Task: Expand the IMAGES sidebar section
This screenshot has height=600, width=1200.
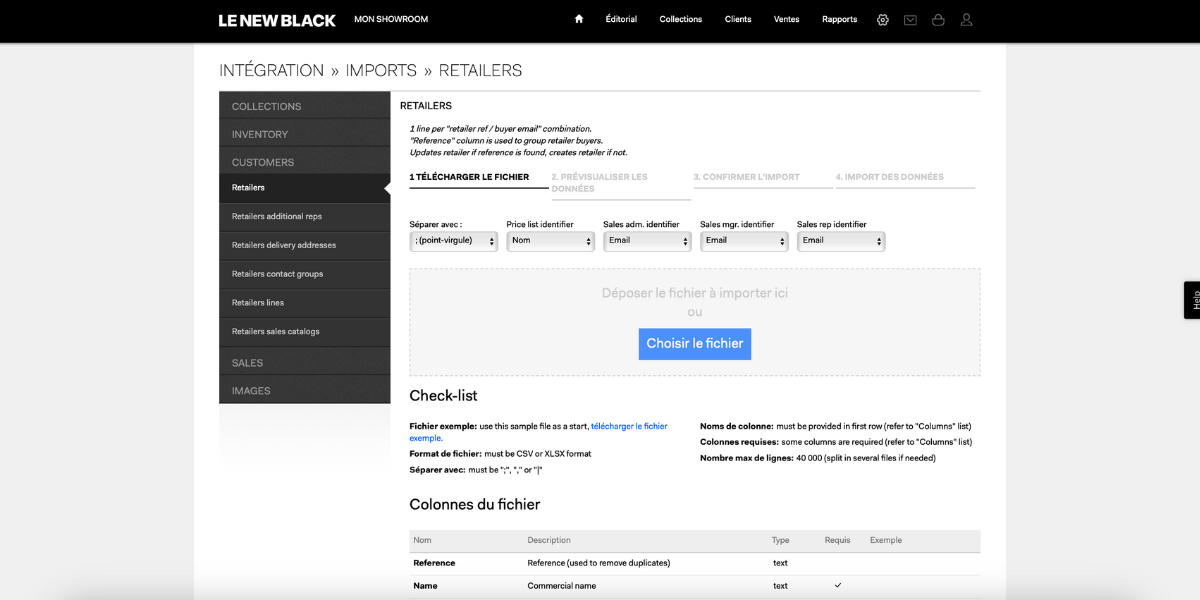Action: pyautogui.click(x=305, y=391)
